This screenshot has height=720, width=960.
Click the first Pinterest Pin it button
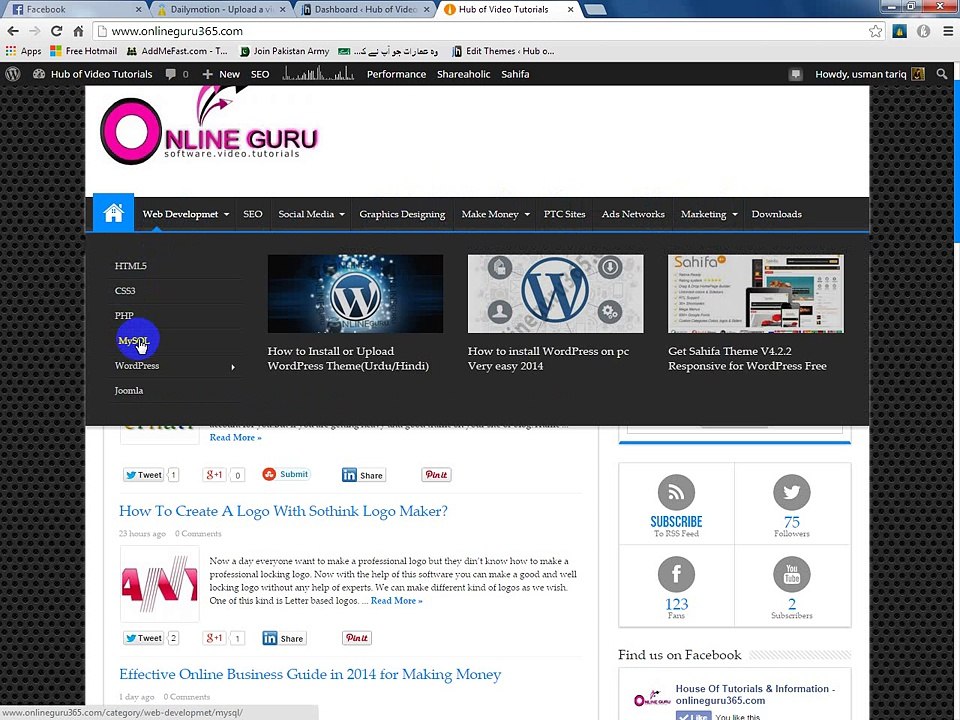click(x=437, y=474)
